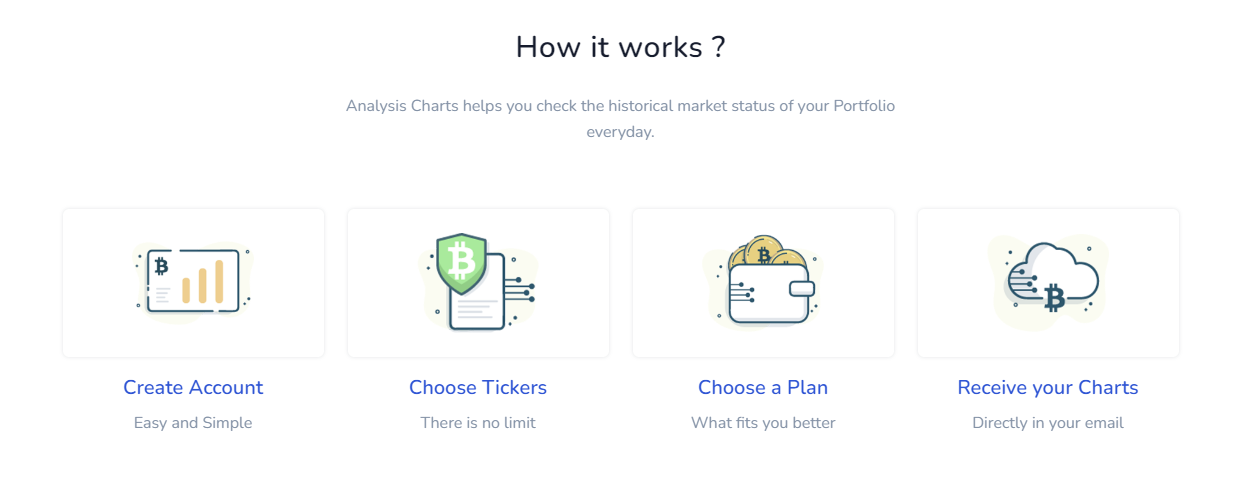Click the wallet with coins illustration

pos(763,281)
